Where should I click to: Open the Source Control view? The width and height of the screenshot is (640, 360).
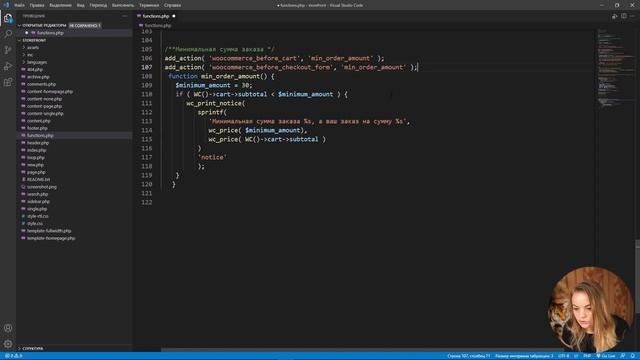pyautogui.click(x=8, y=50)
